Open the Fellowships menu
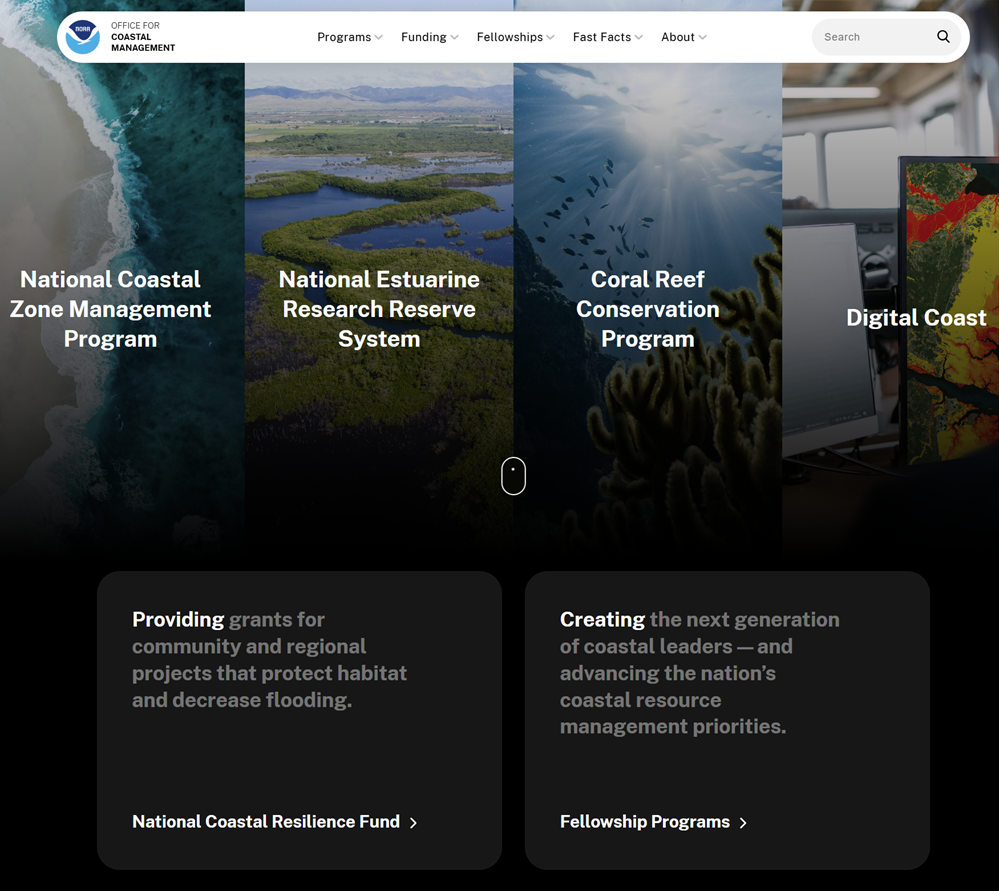 515,37
